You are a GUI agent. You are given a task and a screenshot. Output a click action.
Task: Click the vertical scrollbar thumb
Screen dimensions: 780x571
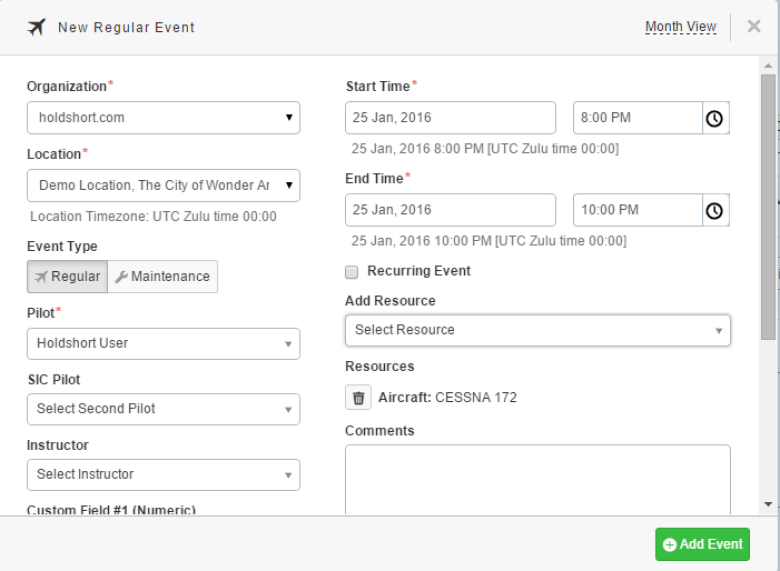(768, 207)
